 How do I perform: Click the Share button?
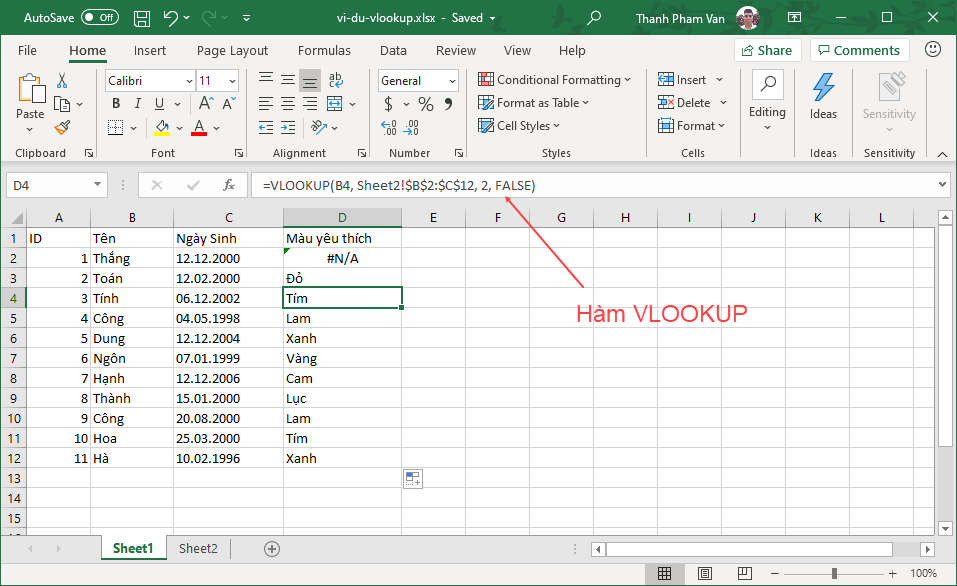(767, 50)
